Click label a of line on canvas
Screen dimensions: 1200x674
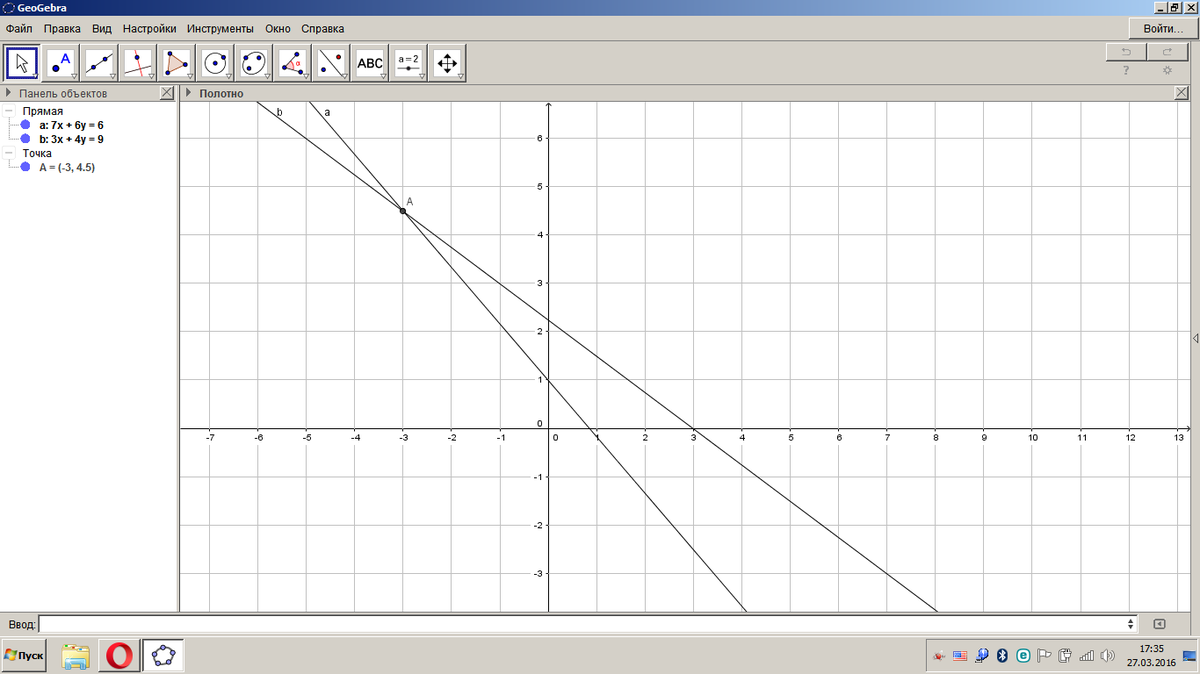(x=327, y=112)
